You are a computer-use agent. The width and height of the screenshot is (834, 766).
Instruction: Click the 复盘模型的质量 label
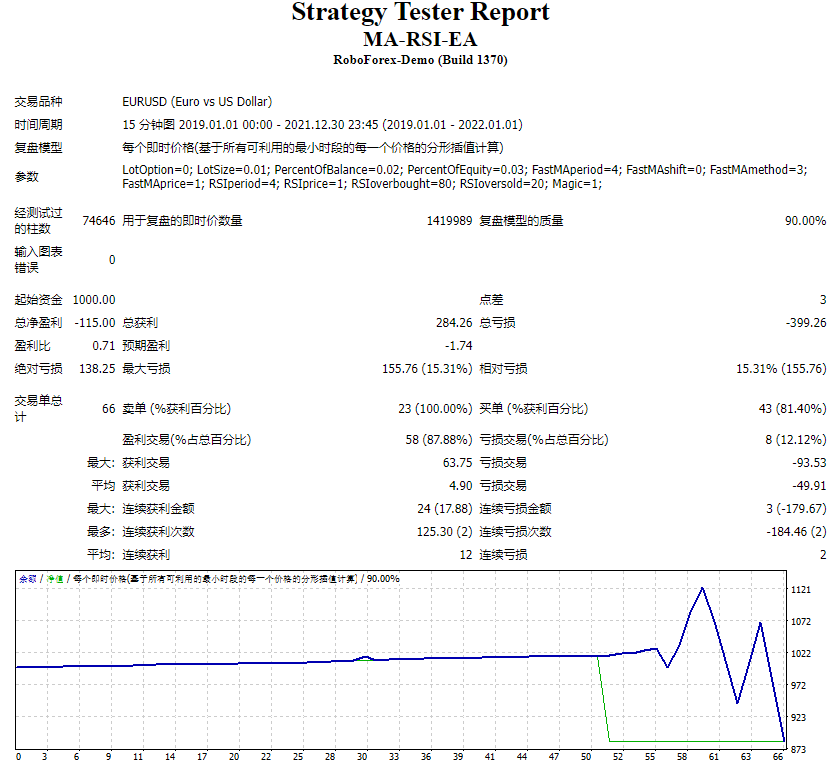521,221
